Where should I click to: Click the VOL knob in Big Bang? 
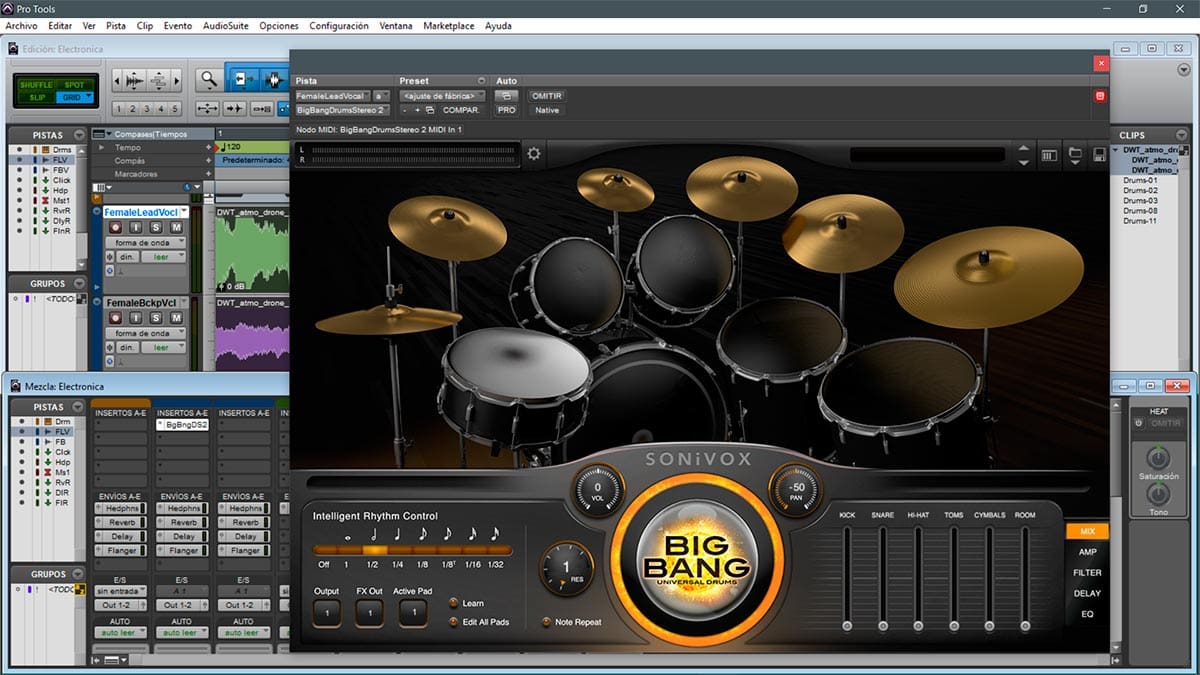[597, 489]
